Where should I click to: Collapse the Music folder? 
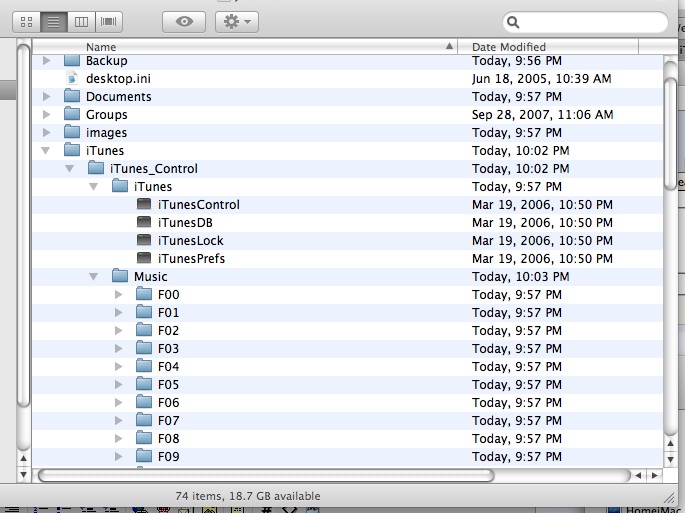(93, 277)
